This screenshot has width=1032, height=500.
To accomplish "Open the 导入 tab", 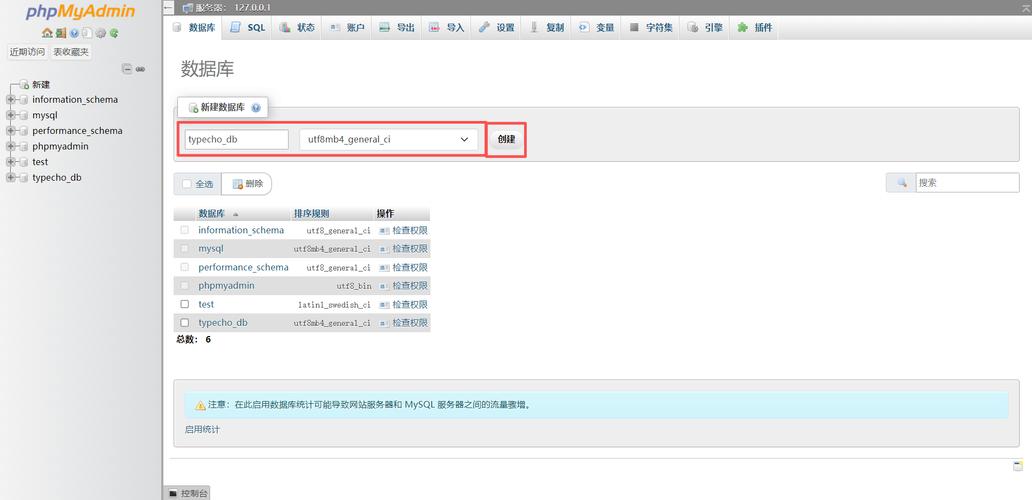I will pyautogui.click(x=446, y=28).
